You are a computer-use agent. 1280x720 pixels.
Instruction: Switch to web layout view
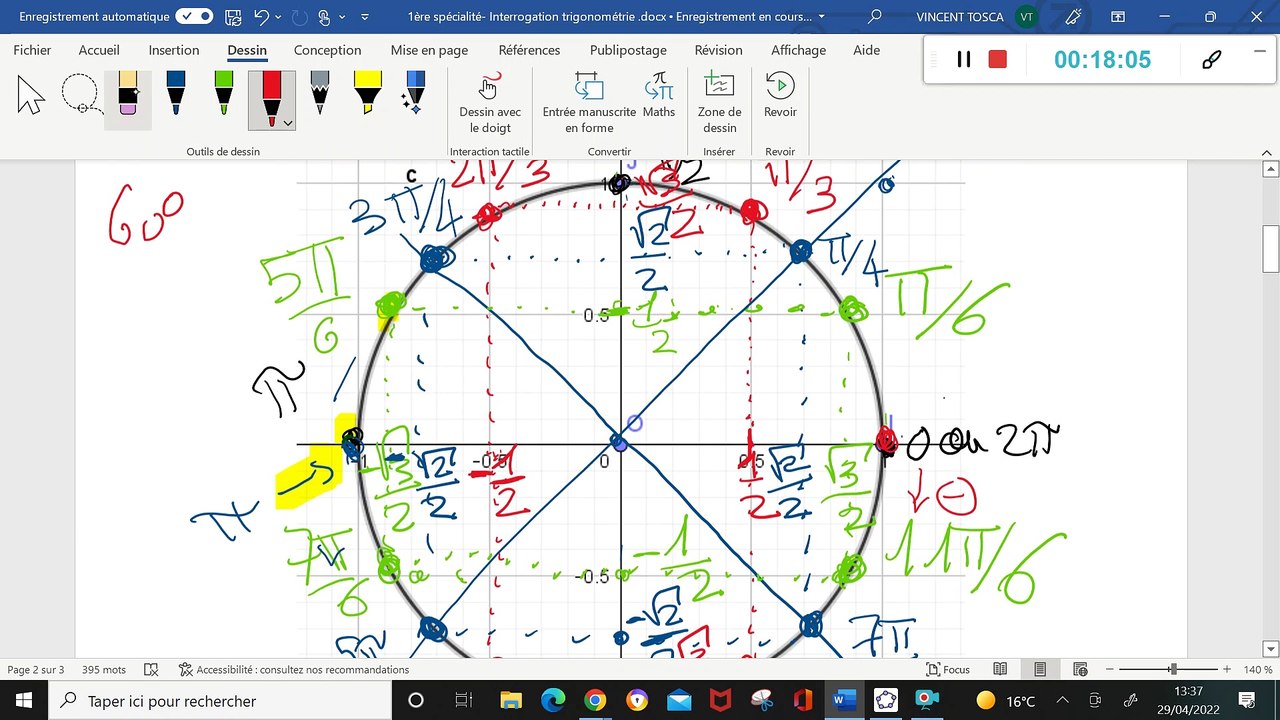click(1080, 670)
